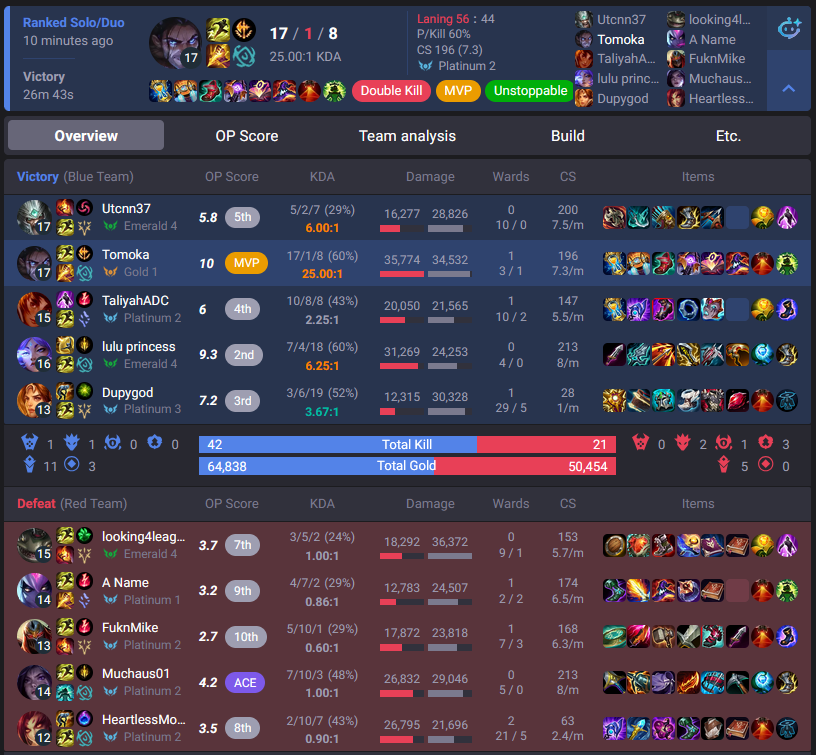Open Muchaus01 profile in Red Team table
This screenshot has width=816, height=755.
tap(136, 673)
